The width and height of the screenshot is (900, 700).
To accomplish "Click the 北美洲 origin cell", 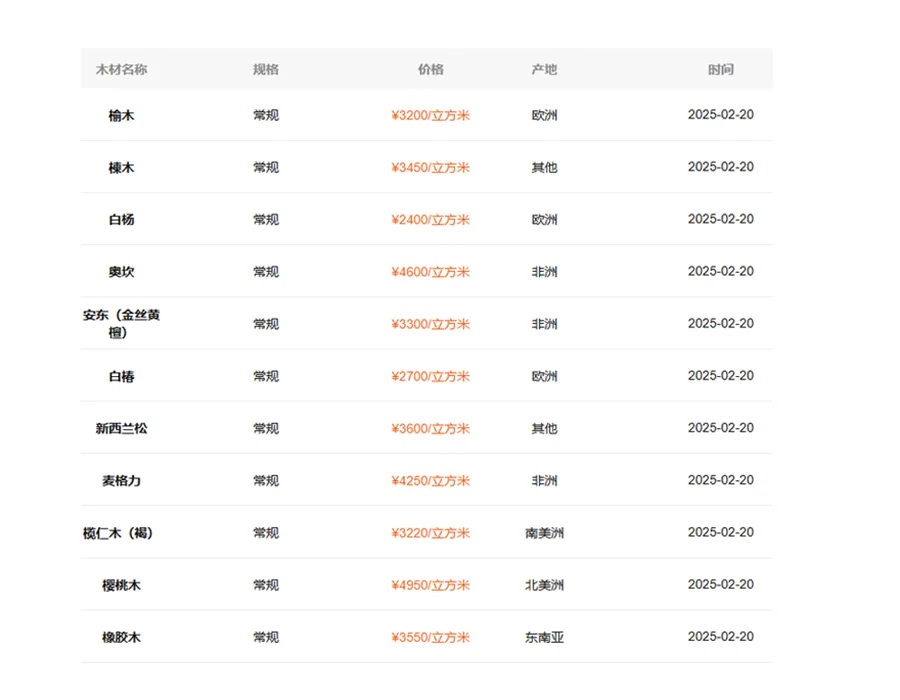I will click(544, 585).
